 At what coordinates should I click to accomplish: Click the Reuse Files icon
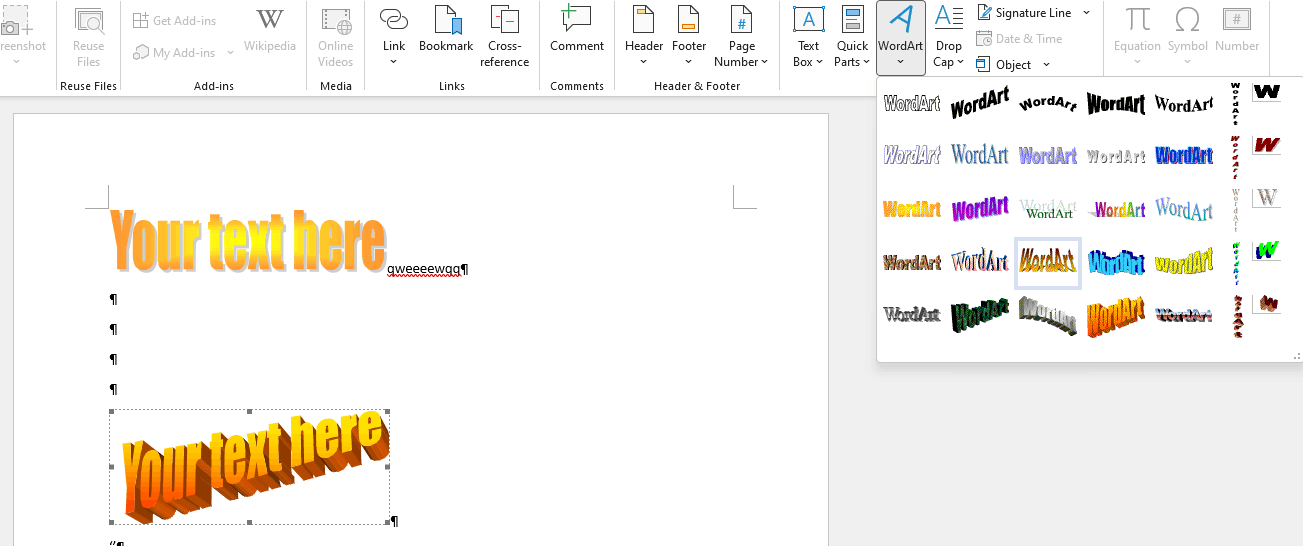tap(89, 37)
